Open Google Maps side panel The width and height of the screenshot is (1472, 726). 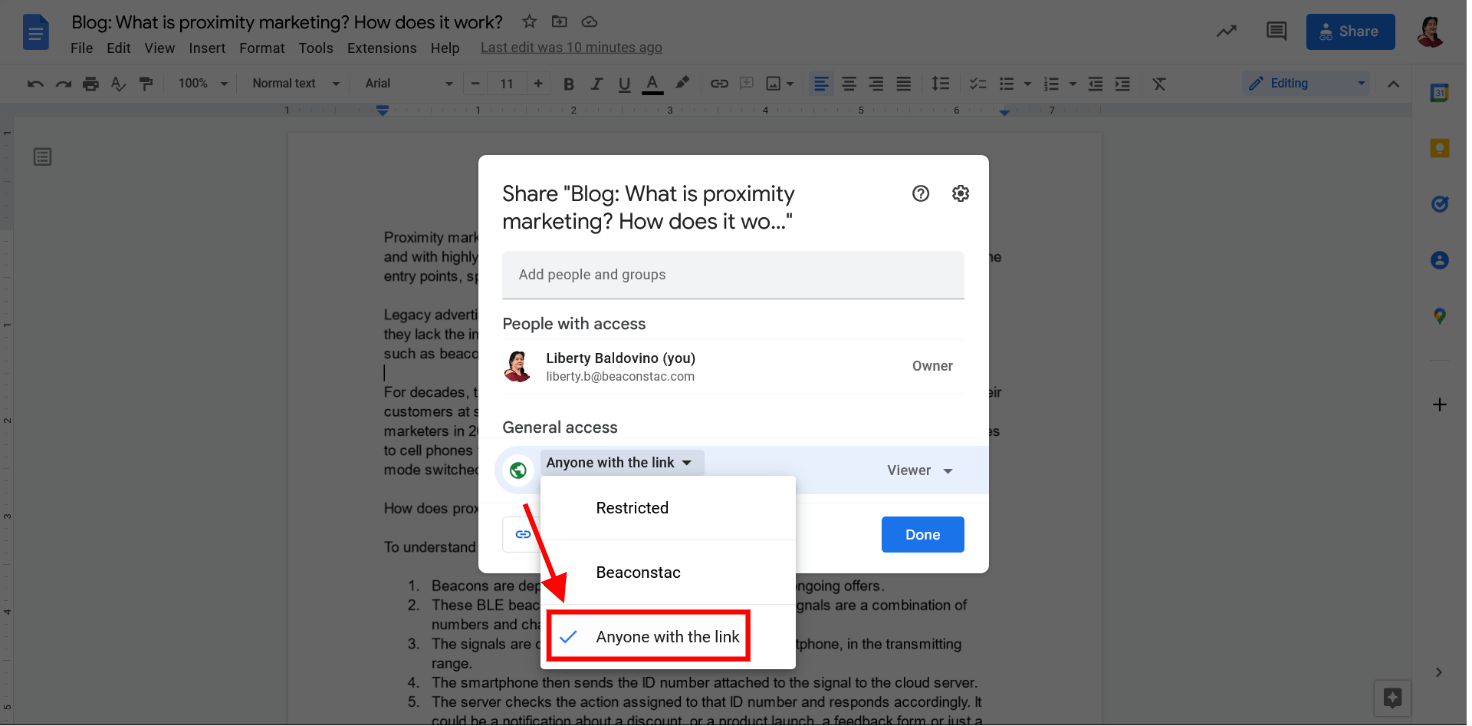(x=1439, y=316)
